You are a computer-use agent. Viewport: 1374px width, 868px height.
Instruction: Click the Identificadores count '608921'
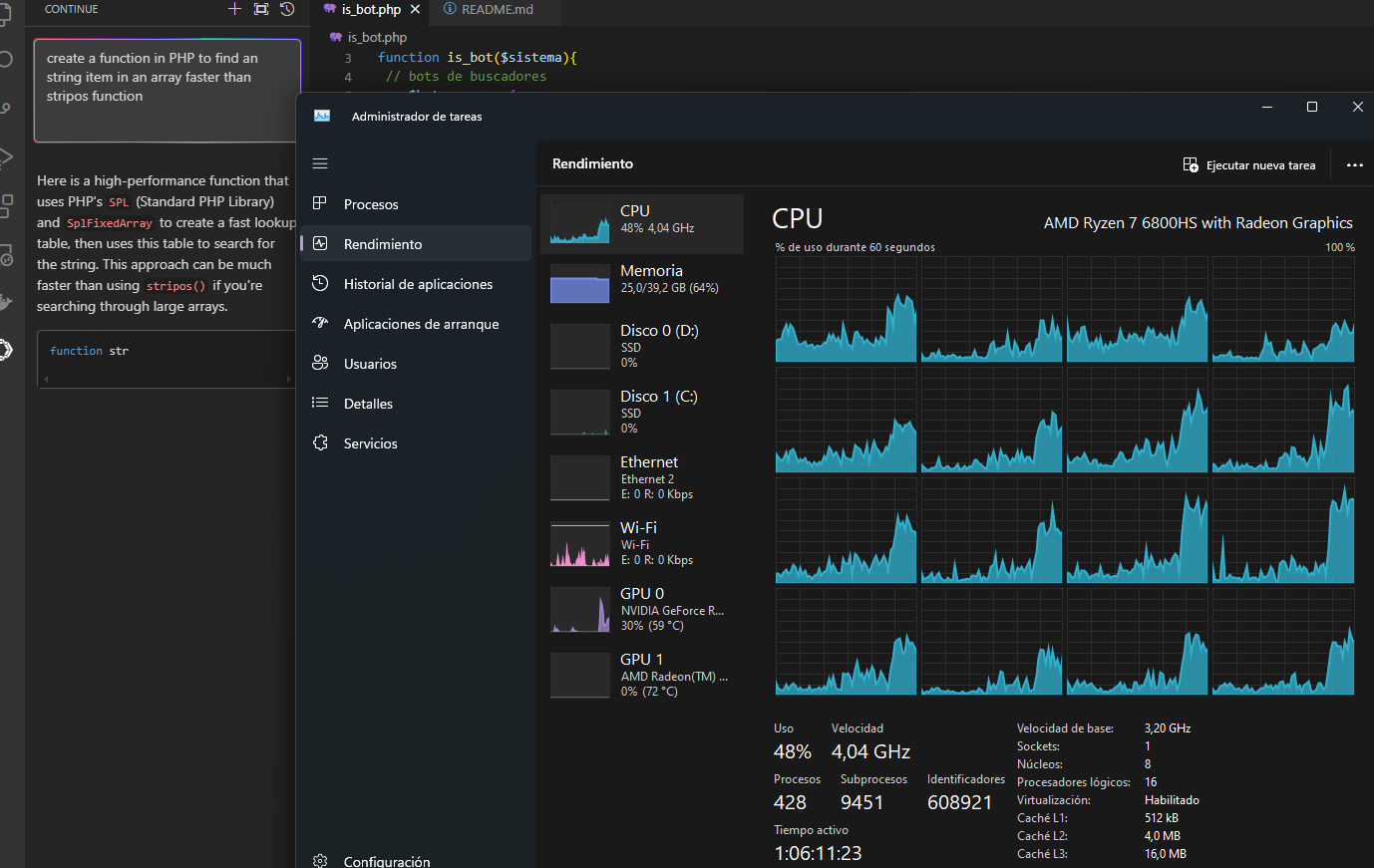pyautogui.click(x=959, y=802)
